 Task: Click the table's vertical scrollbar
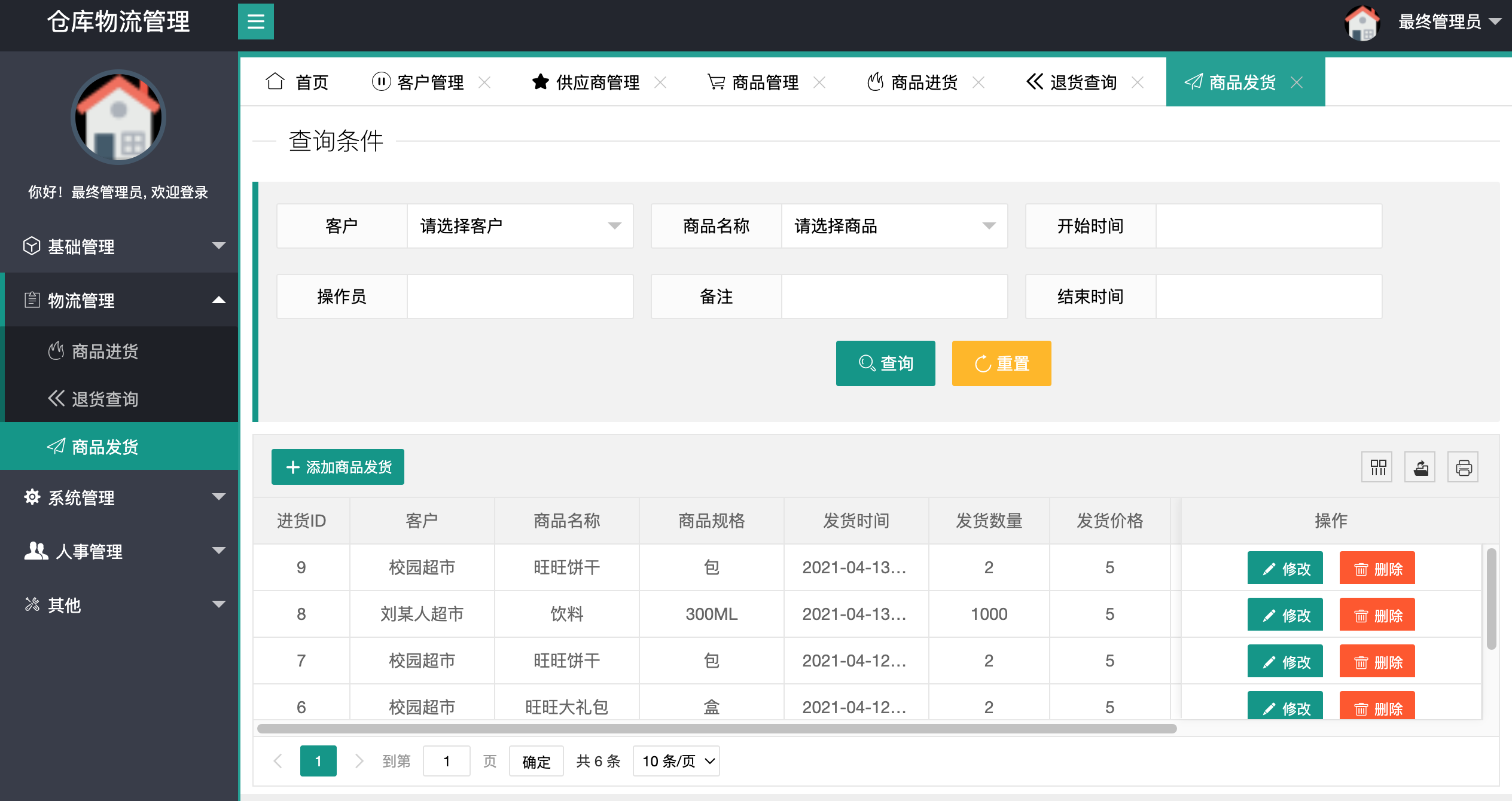pos(1492,598)
